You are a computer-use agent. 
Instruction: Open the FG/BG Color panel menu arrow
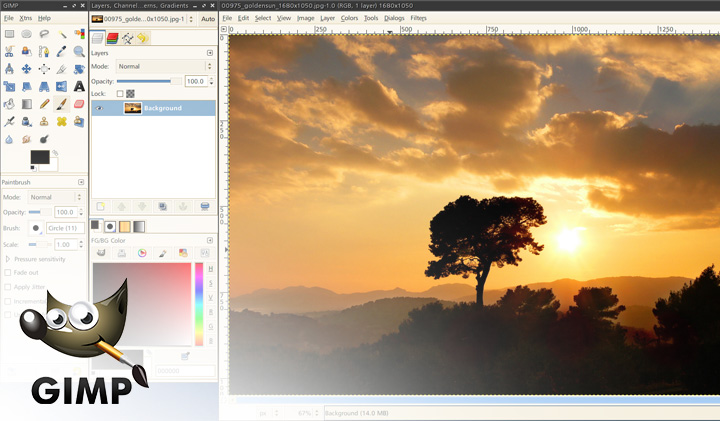point(210,240)
